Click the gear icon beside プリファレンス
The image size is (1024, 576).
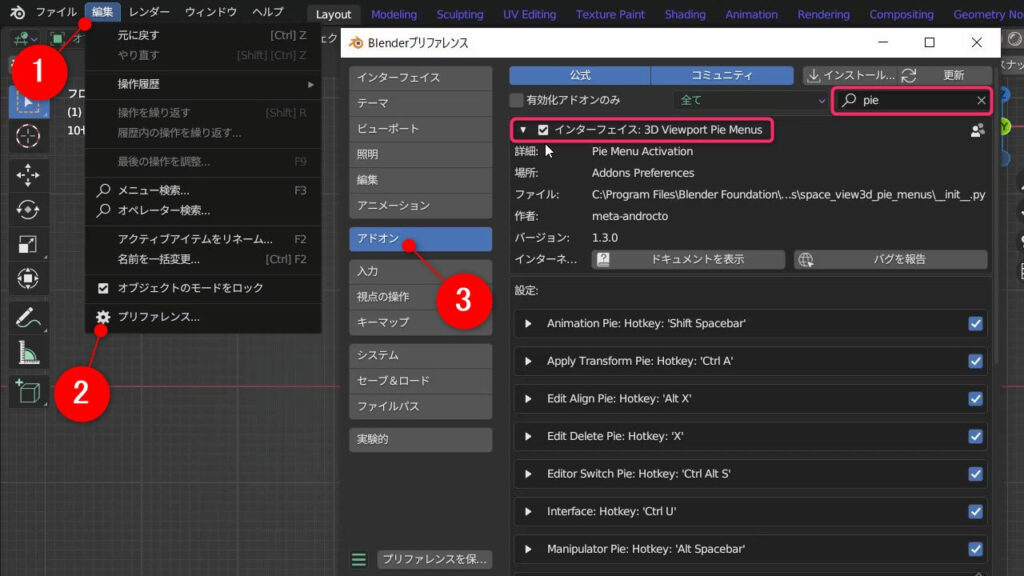click(x=103, y=317)
